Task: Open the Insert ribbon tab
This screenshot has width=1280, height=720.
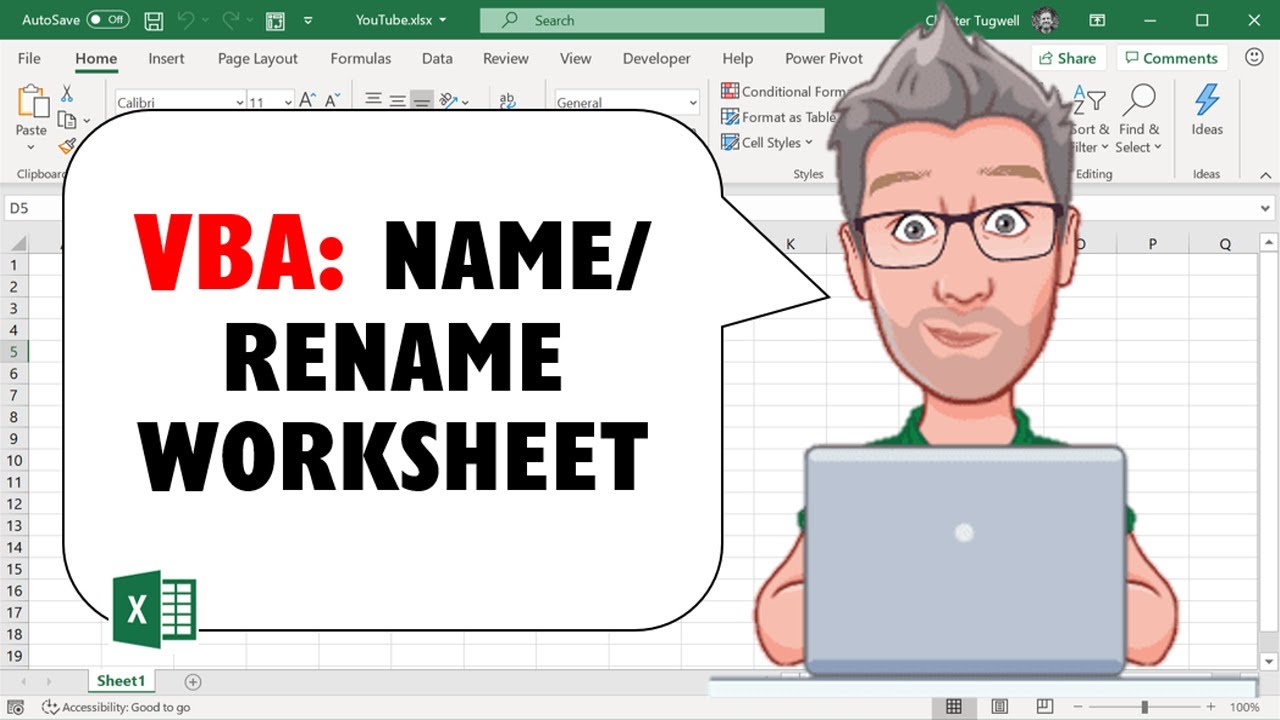Action: pyautogui.click(x=166, y=58)
